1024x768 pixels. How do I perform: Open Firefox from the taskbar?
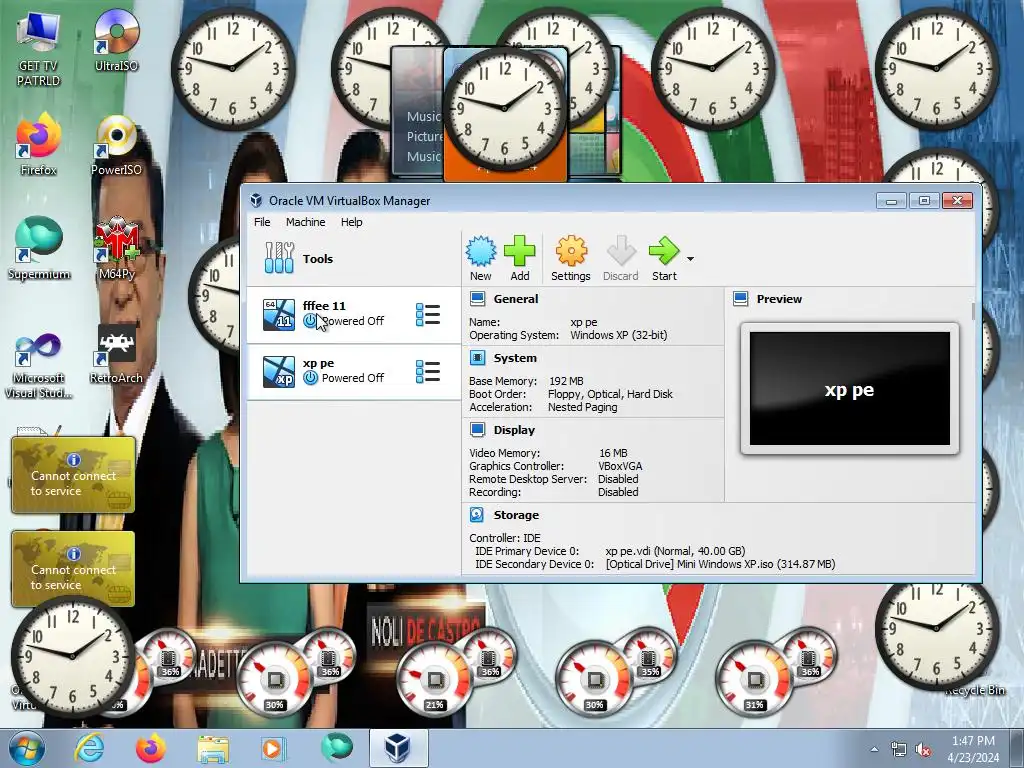150,748
